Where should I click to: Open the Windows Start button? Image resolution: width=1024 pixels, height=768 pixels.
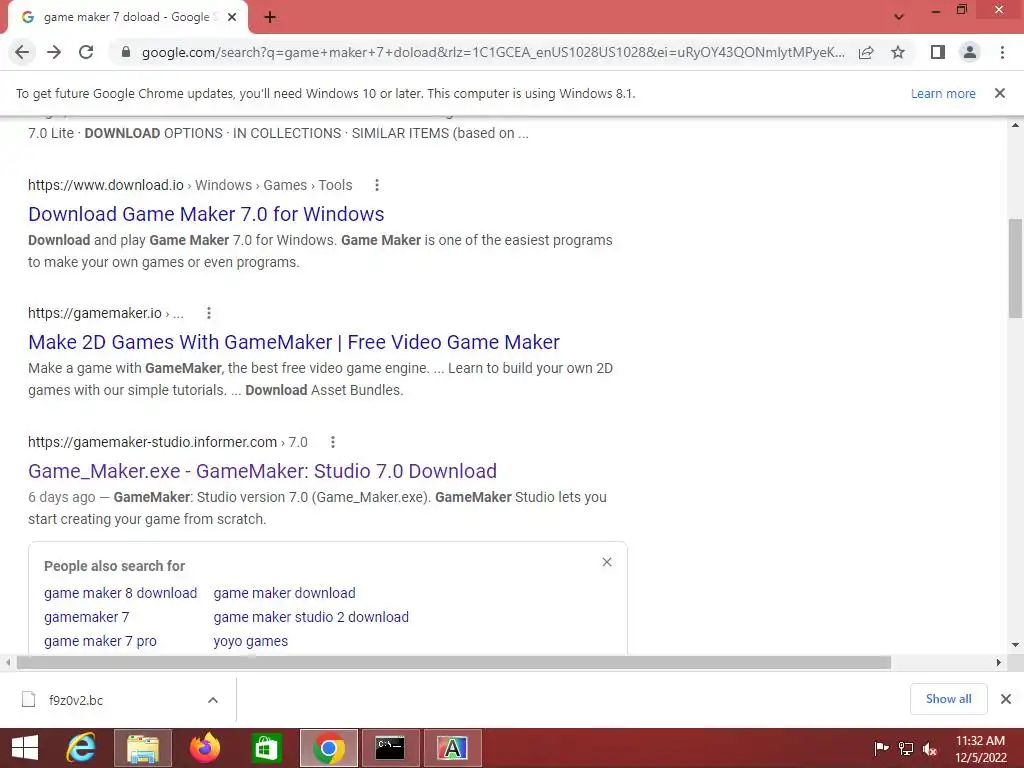click(x=25, y=748)
